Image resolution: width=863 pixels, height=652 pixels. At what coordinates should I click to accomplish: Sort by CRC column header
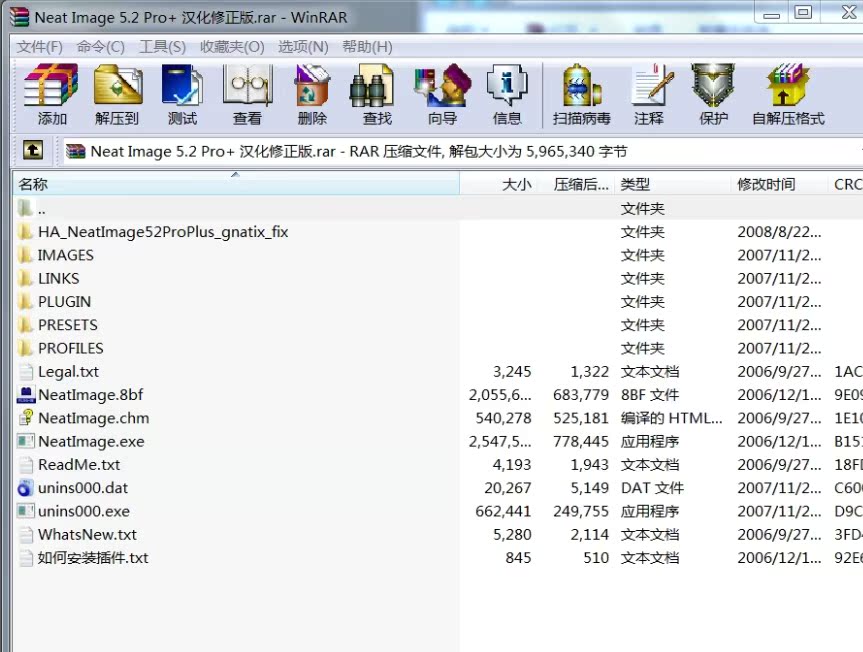[x=845, y=184]
